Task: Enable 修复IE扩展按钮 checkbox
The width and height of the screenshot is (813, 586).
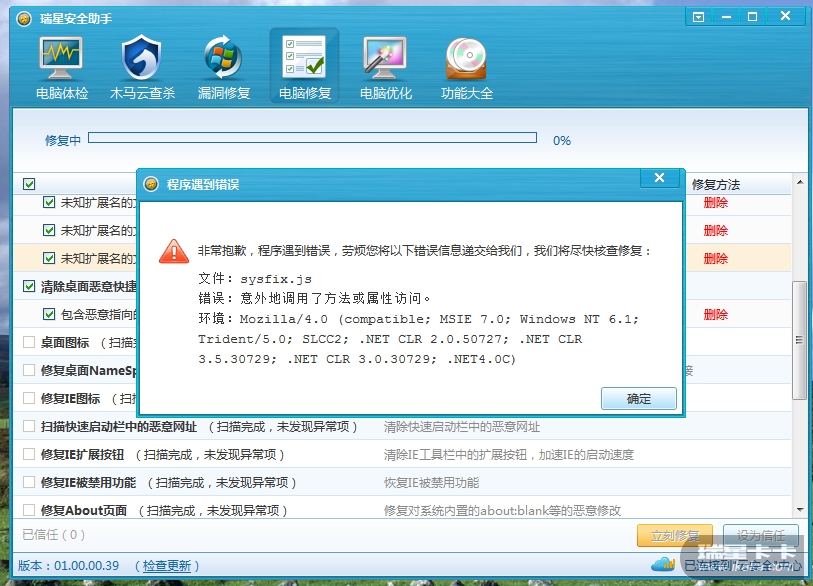Action: [x=29, y=454]
